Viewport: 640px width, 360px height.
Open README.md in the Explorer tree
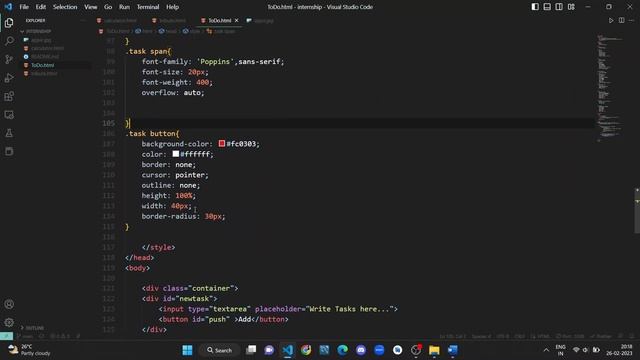(x=45, y=57)
